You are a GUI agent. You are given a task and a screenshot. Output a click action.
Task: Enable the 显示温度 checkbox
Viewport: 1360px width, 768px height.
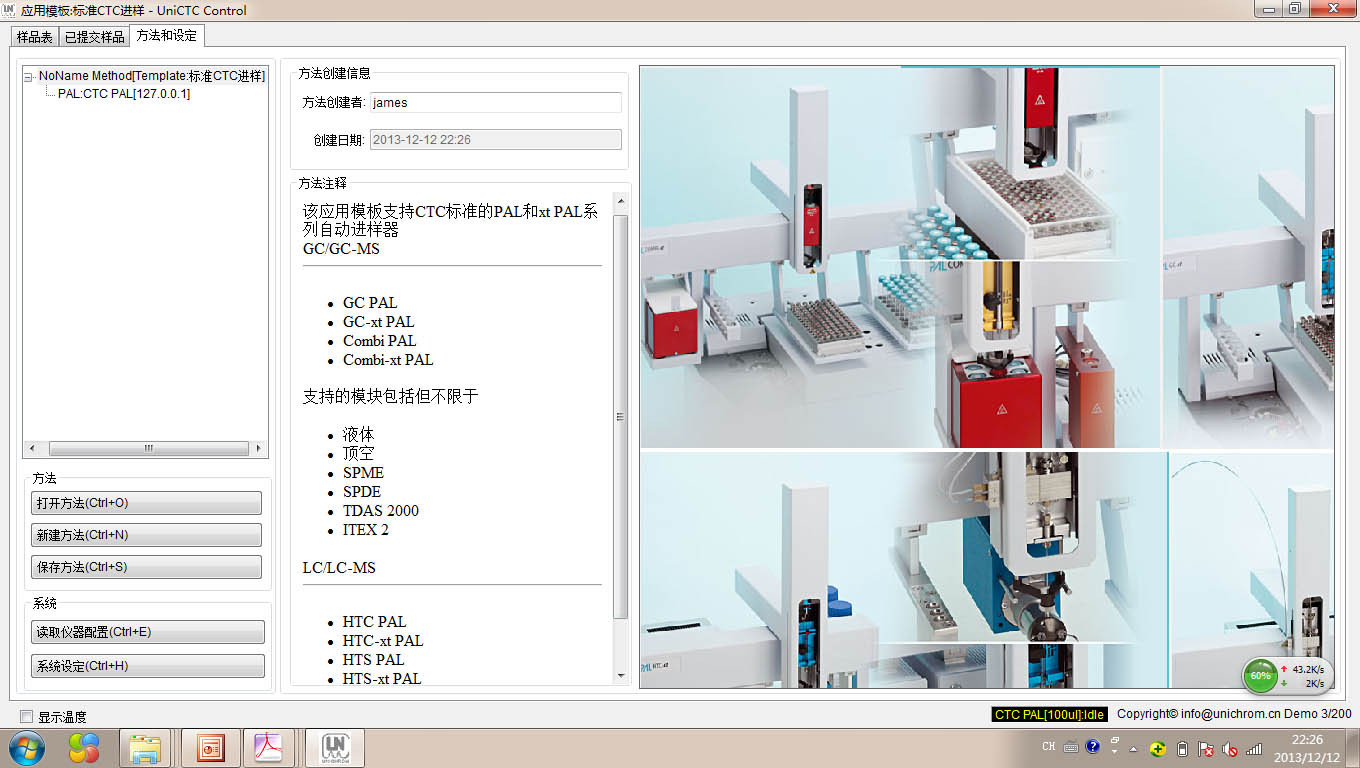27,716
